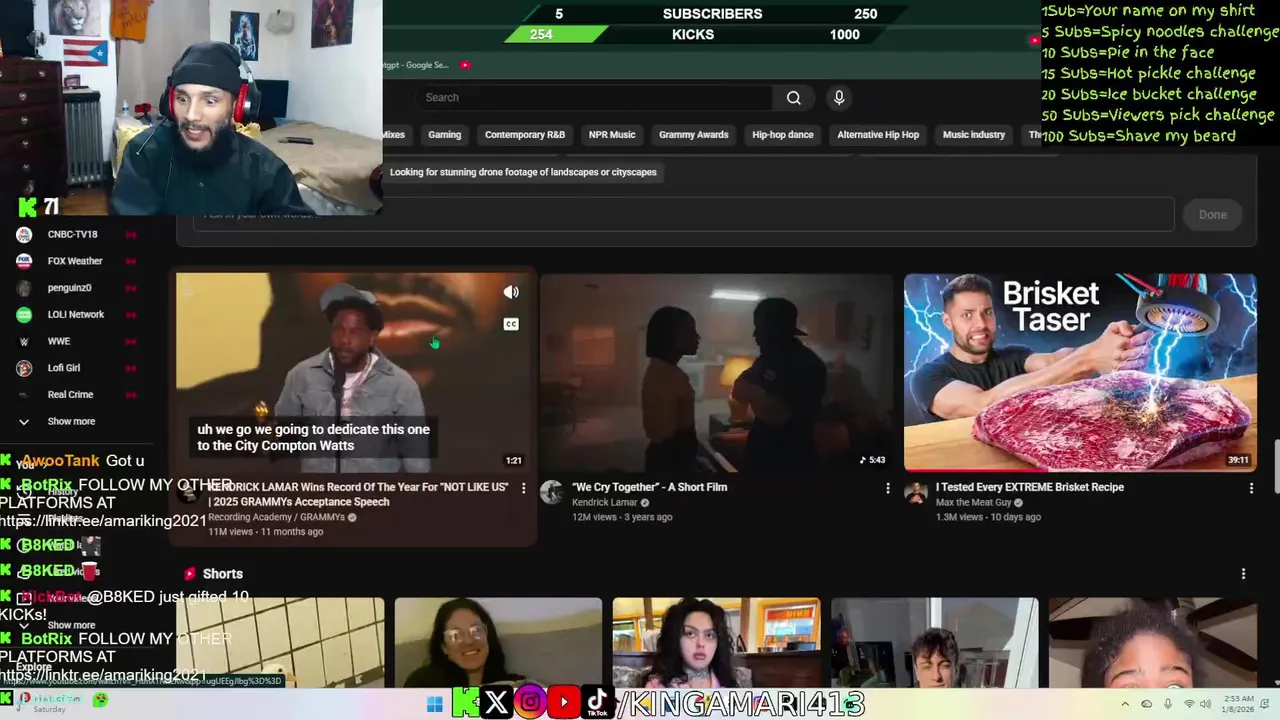Open the Recording Academy / GRAMMYs channel link
Screen dimensions: 1280x720
[x=276, y=517]
